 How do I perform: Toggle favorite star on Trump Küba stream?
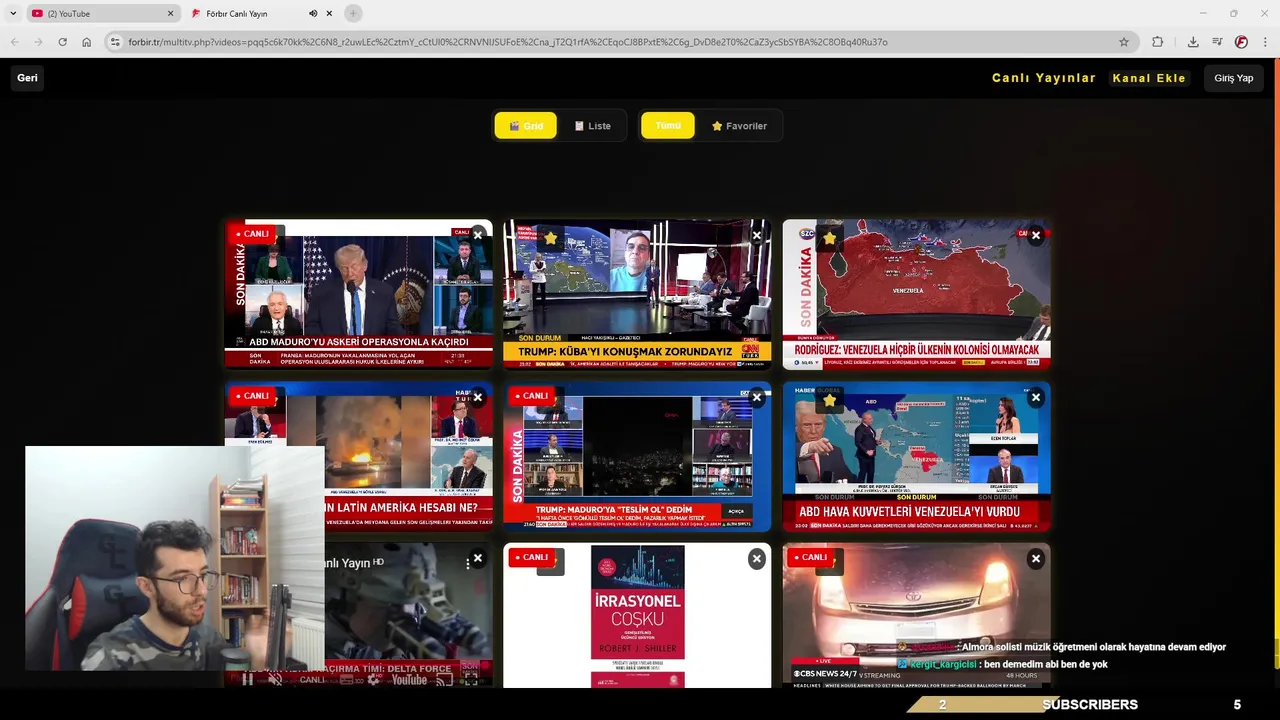[550, 238]
